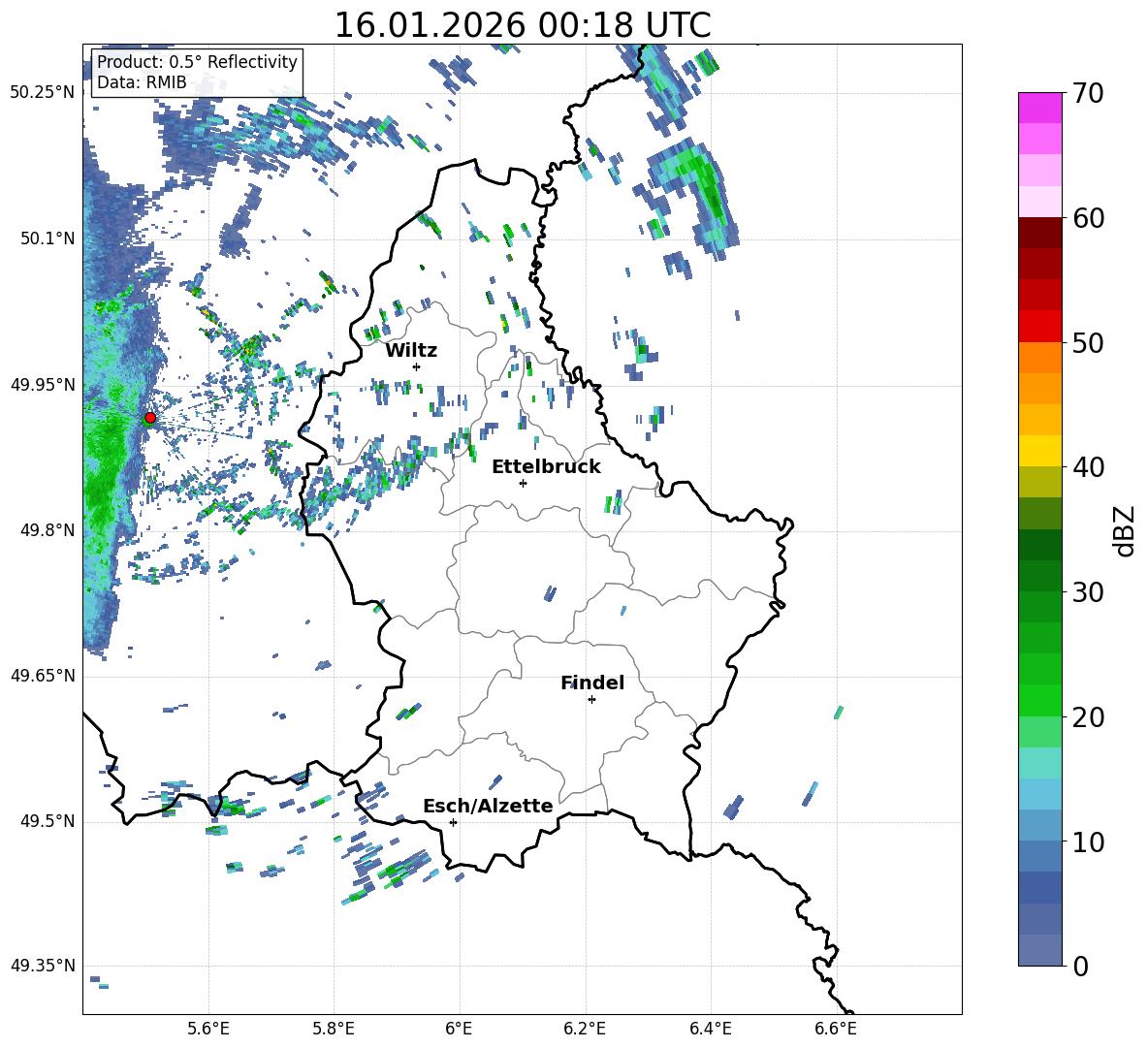The image size is (1148, 1048).
Task: Click the 49.95°N latitude label
Action: coord(43,385)
